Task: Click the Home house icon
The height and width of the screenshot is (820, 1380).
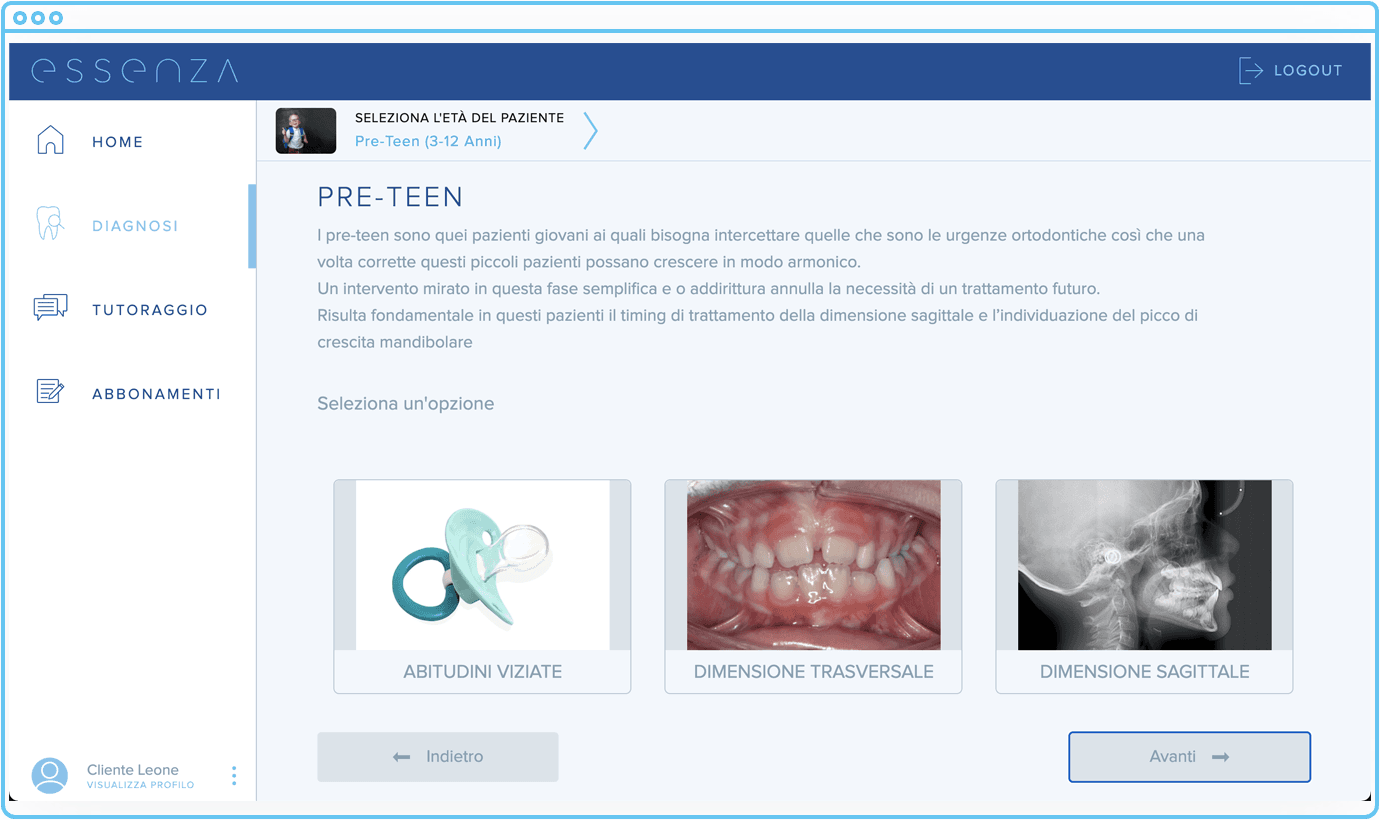Action: click(50, 141)
